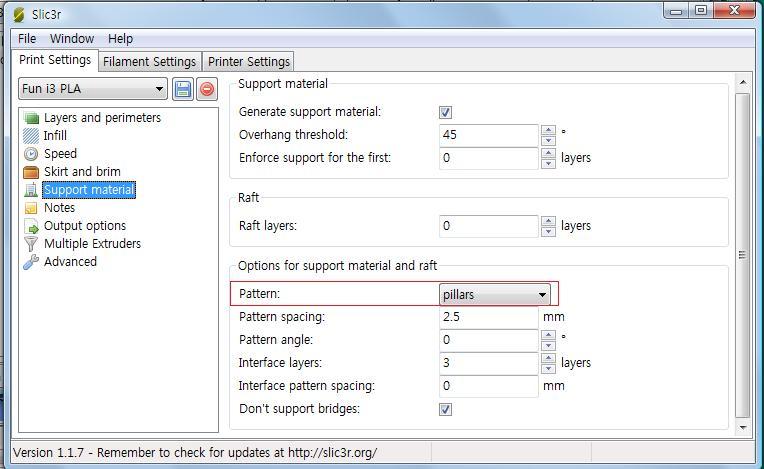Decrease Interface layers count
Viewport: 764px width, 469px height.
pos(548,369)
